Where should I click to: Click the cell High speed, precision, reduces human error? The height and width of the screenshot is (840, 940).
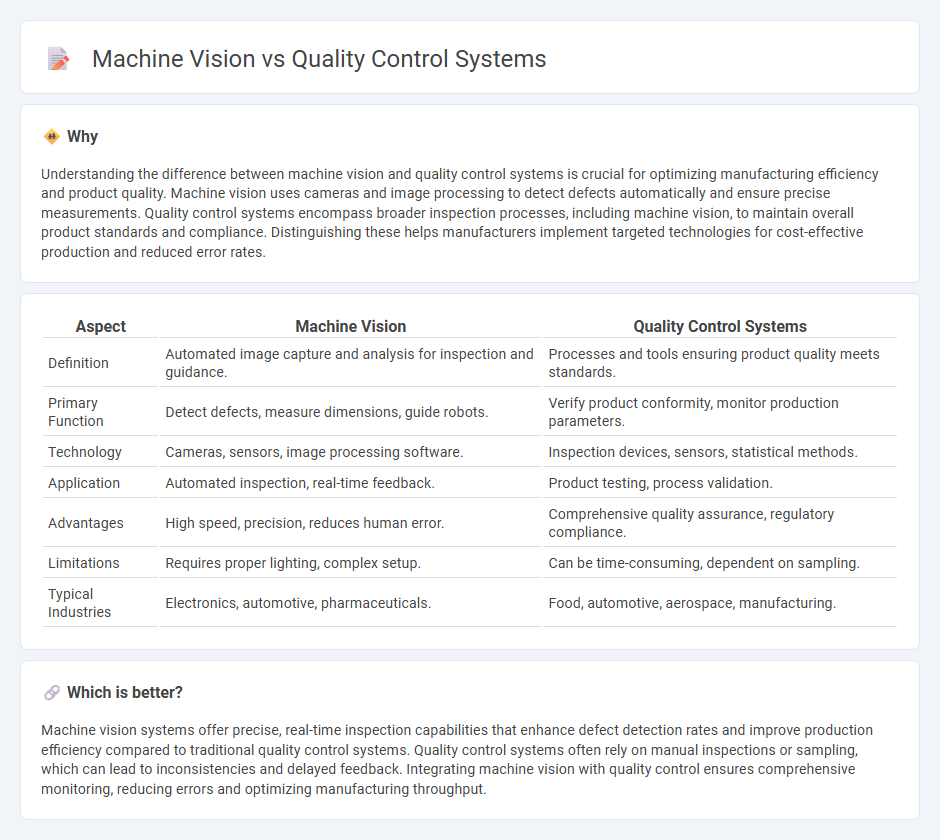(x=351, y=523)
